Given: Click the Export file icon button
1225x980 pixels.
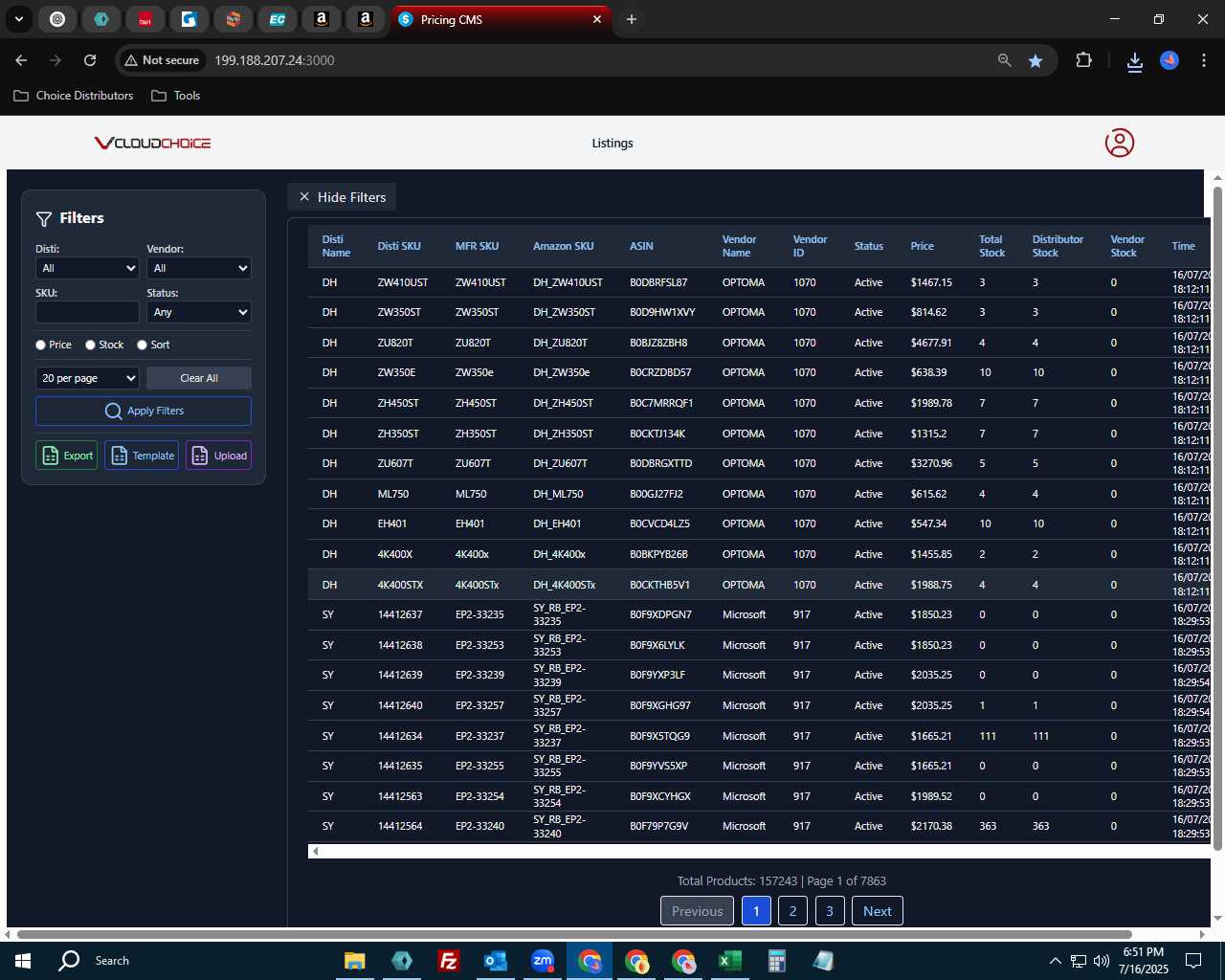Looking at the screenshot, I should [x=67, y=456].
